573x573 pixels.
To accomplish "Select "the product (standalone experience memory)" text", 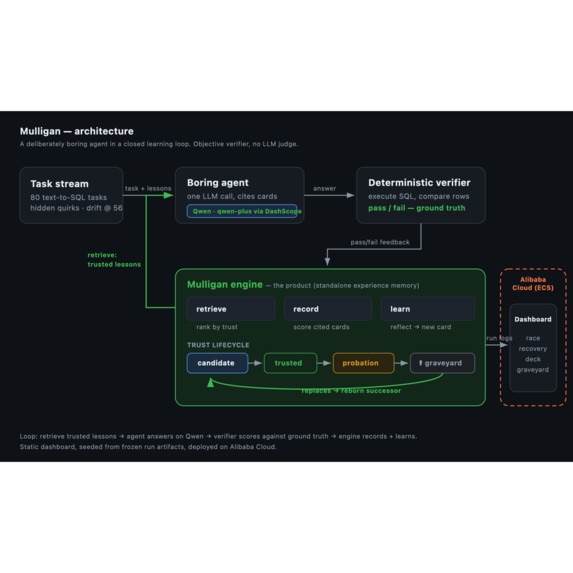I will tap(346, 285).
